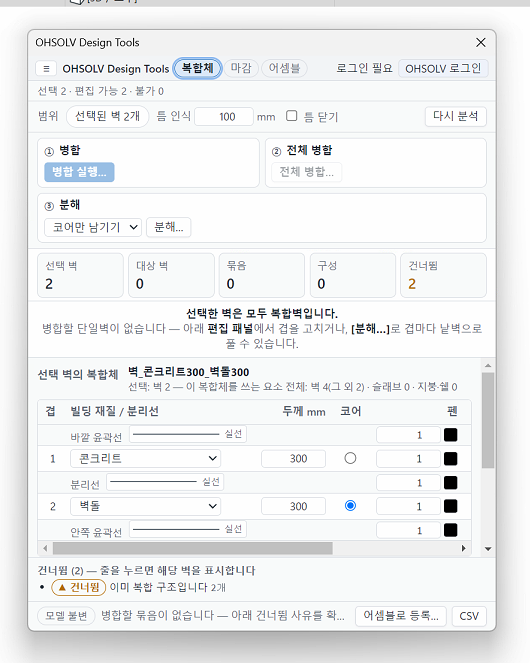The width and height of the screenshot is (530, 663).
Task: Click the 대상 벽 count card
Action: tap(171, 275)
